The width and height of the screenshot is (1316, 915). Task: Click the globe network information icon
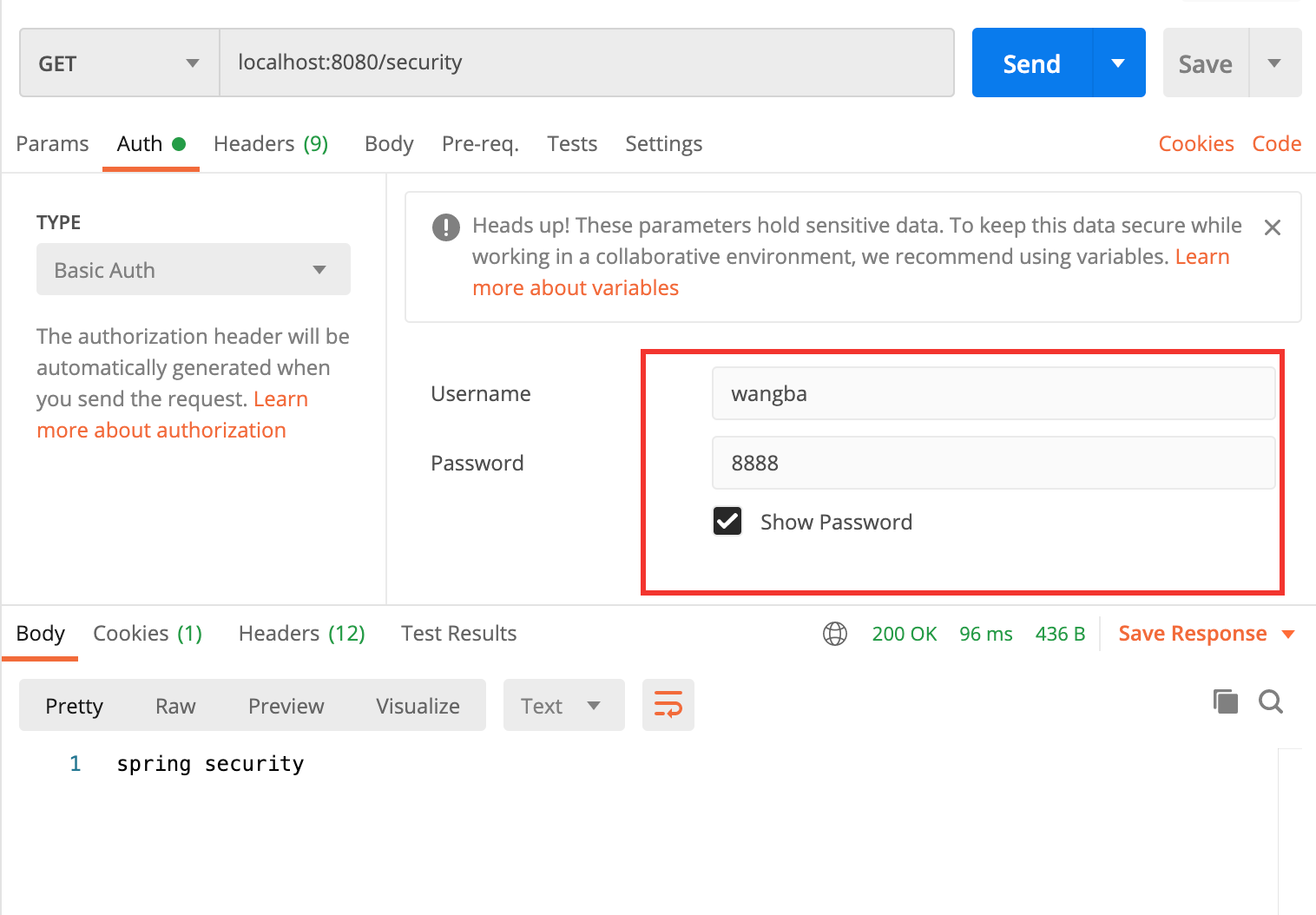[834, 634]
